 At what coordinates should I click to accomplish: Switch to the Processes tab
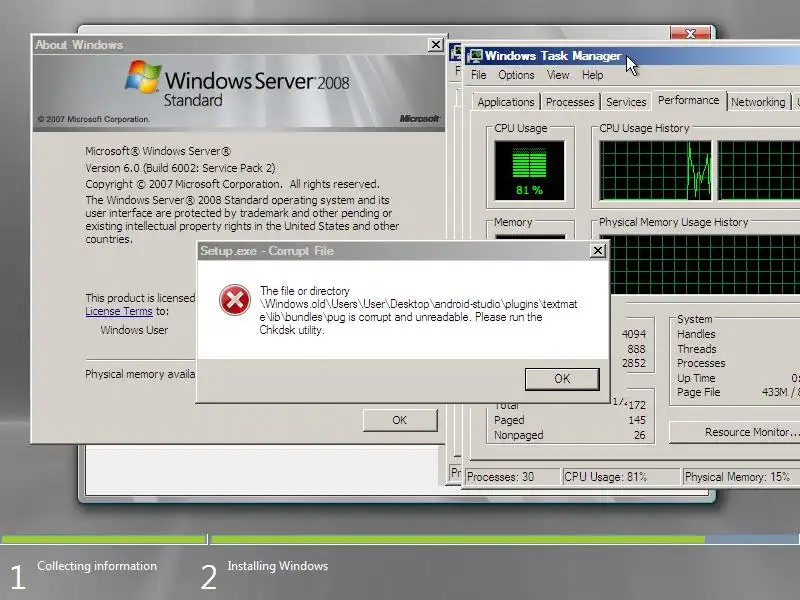570,102
